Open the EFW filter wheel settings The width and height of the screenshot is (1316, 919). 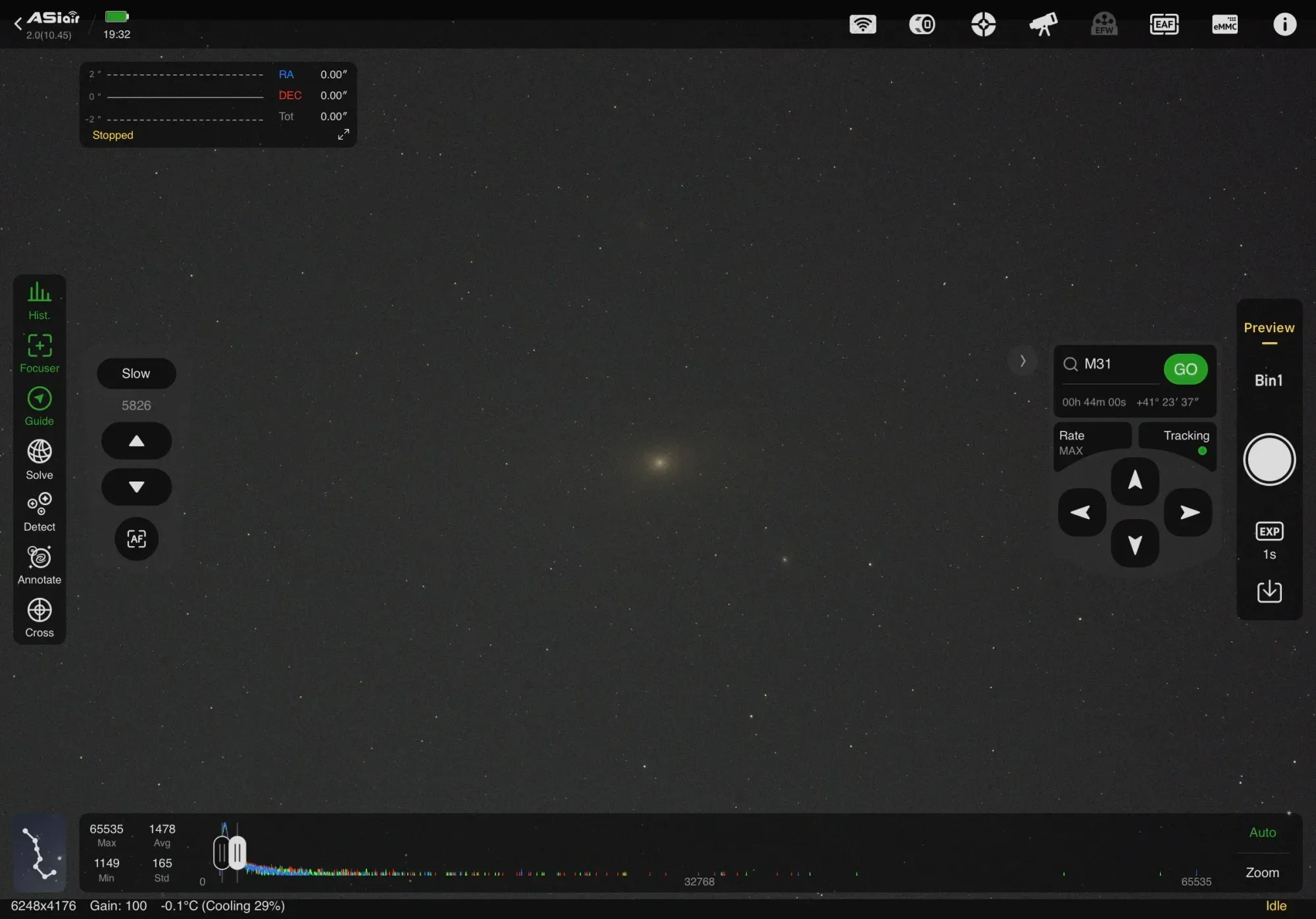click(1104, 24)
